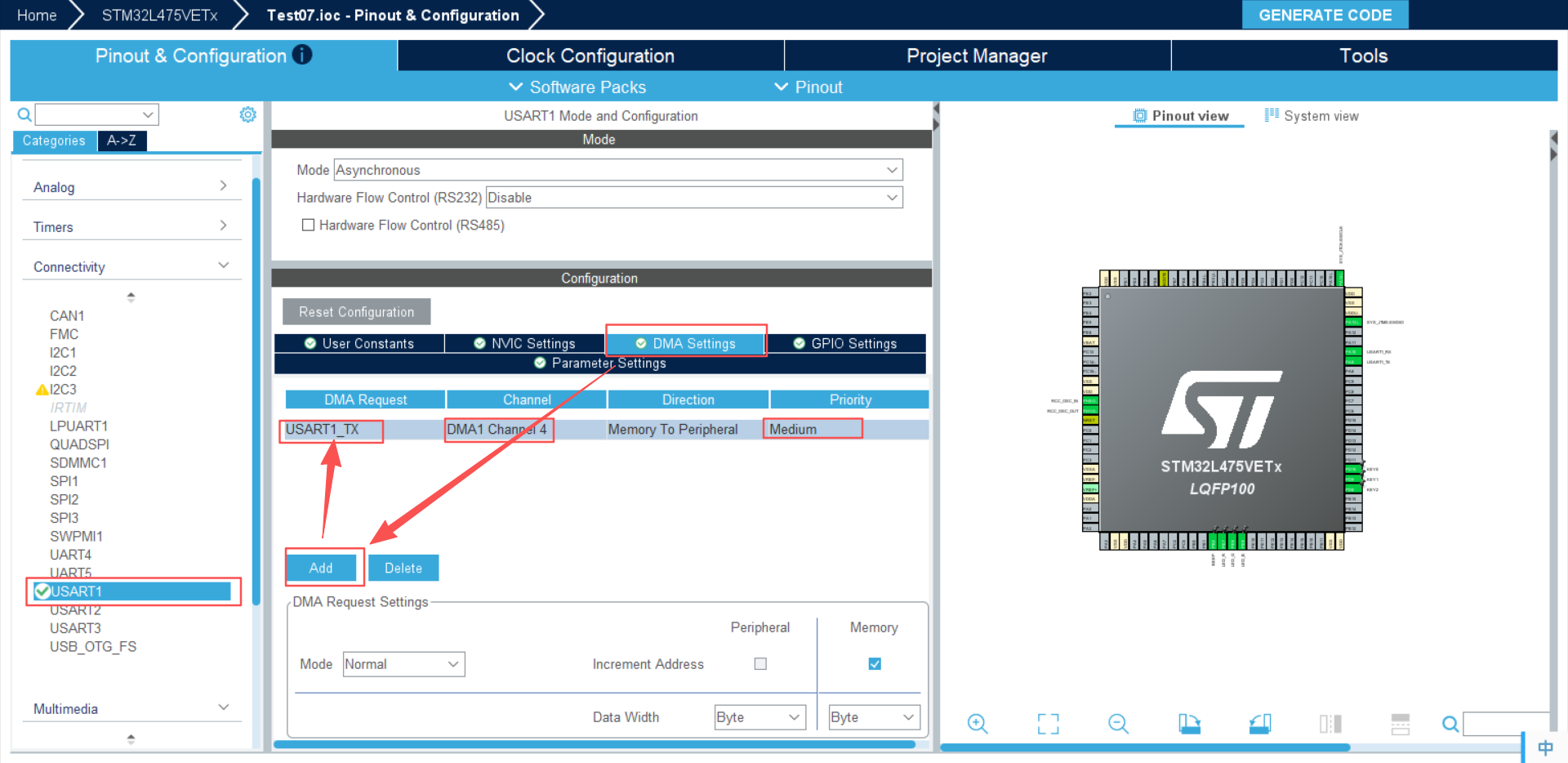Viewport: 1568px width, 763px height.
Task: Open the DMA Mode Normal dropdown
Action: point(403,664)
